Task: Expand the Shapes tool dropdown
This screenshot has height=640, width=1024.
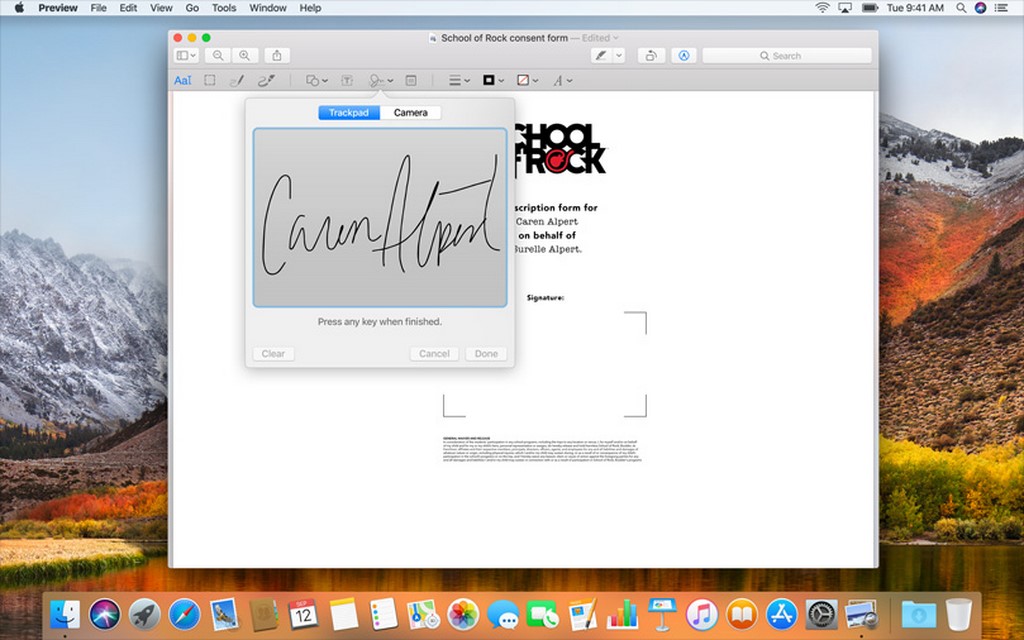Action: 317,80
